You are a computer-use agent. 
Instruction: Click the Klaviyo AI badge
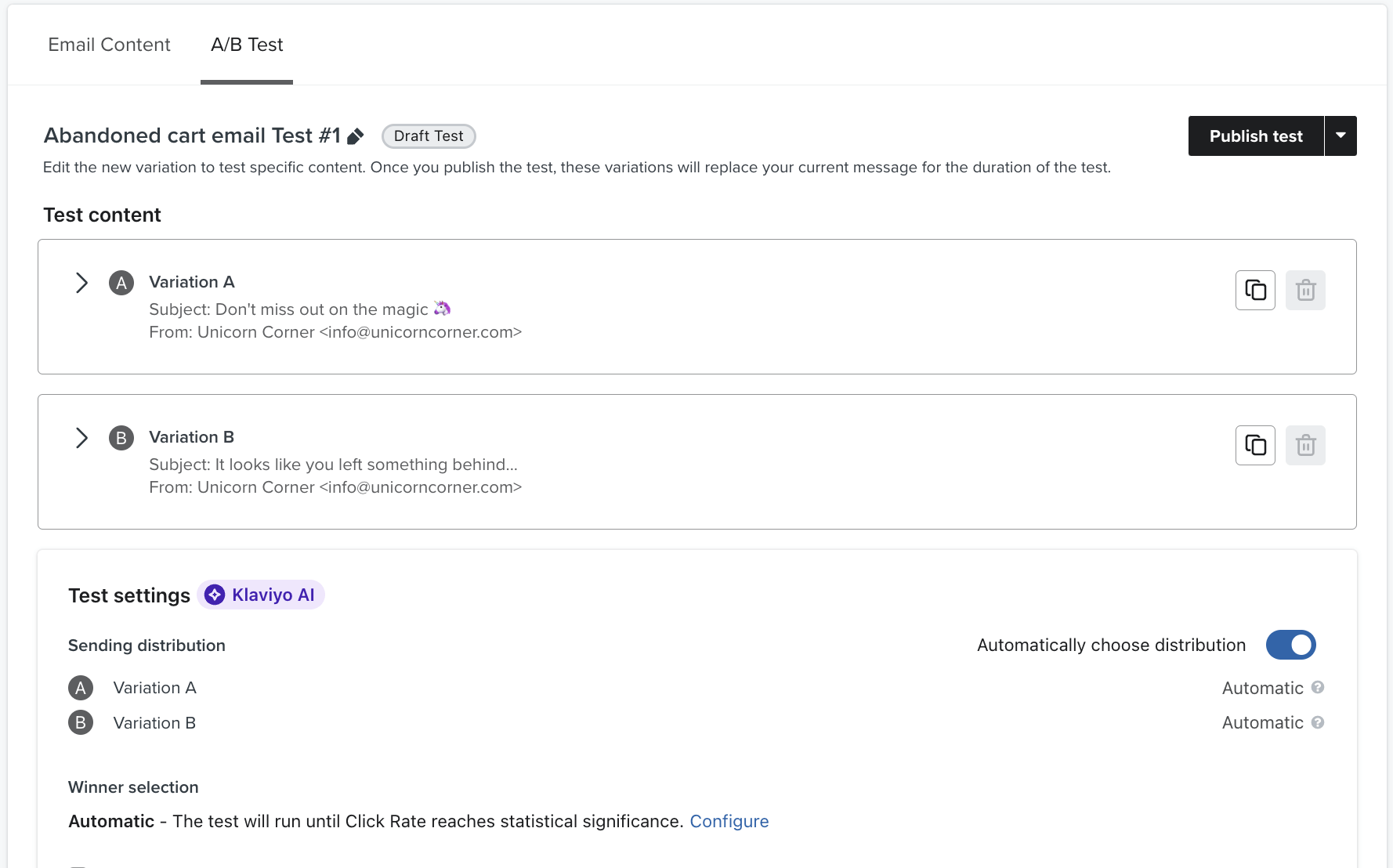[261, 595]
